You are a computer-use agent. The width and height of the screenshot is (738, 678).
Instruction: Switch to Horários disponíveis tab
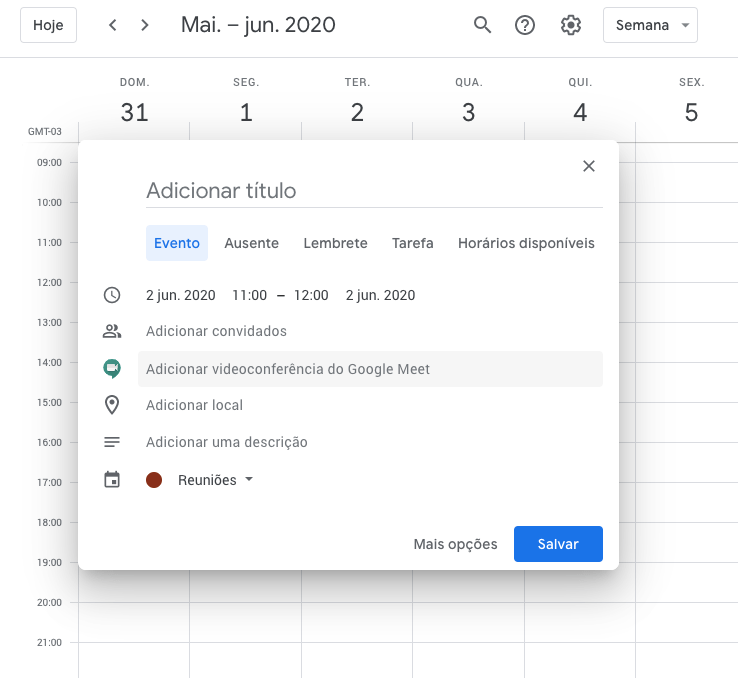[x=526, y=243]
